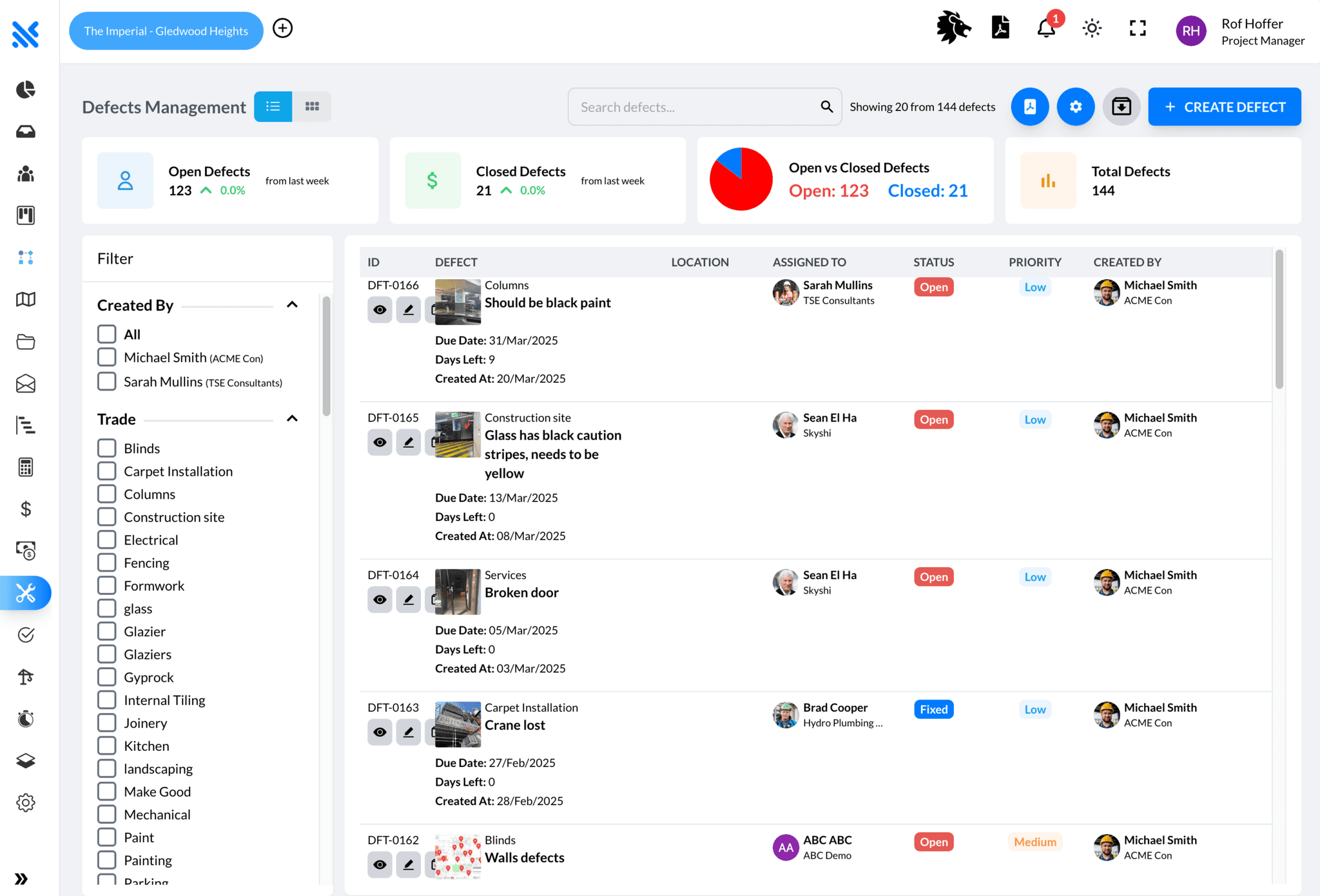Switch to grid view

312,107
